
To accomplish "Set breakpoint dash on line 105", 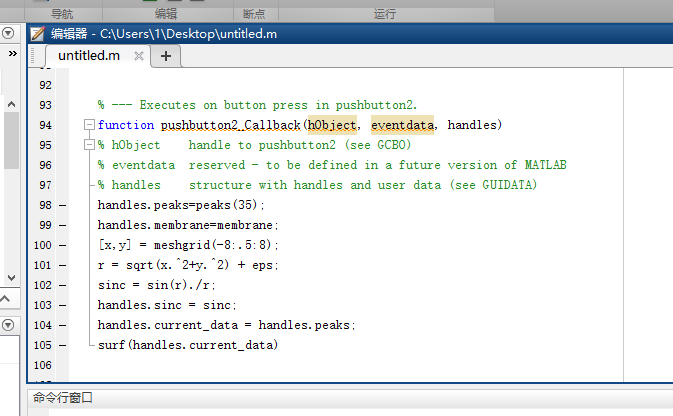I will [63, 345].
